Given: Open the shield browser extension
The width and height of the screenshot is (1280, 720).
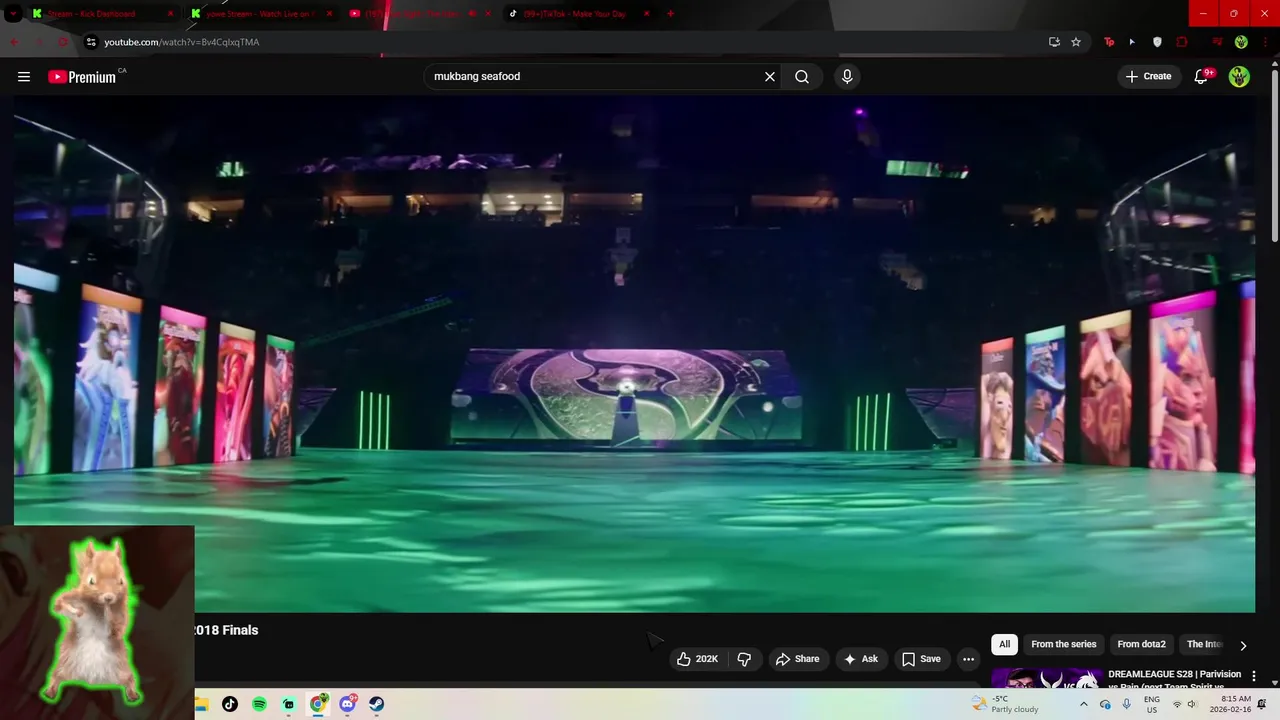Looking at the screenshot, I should point(1157,42).
